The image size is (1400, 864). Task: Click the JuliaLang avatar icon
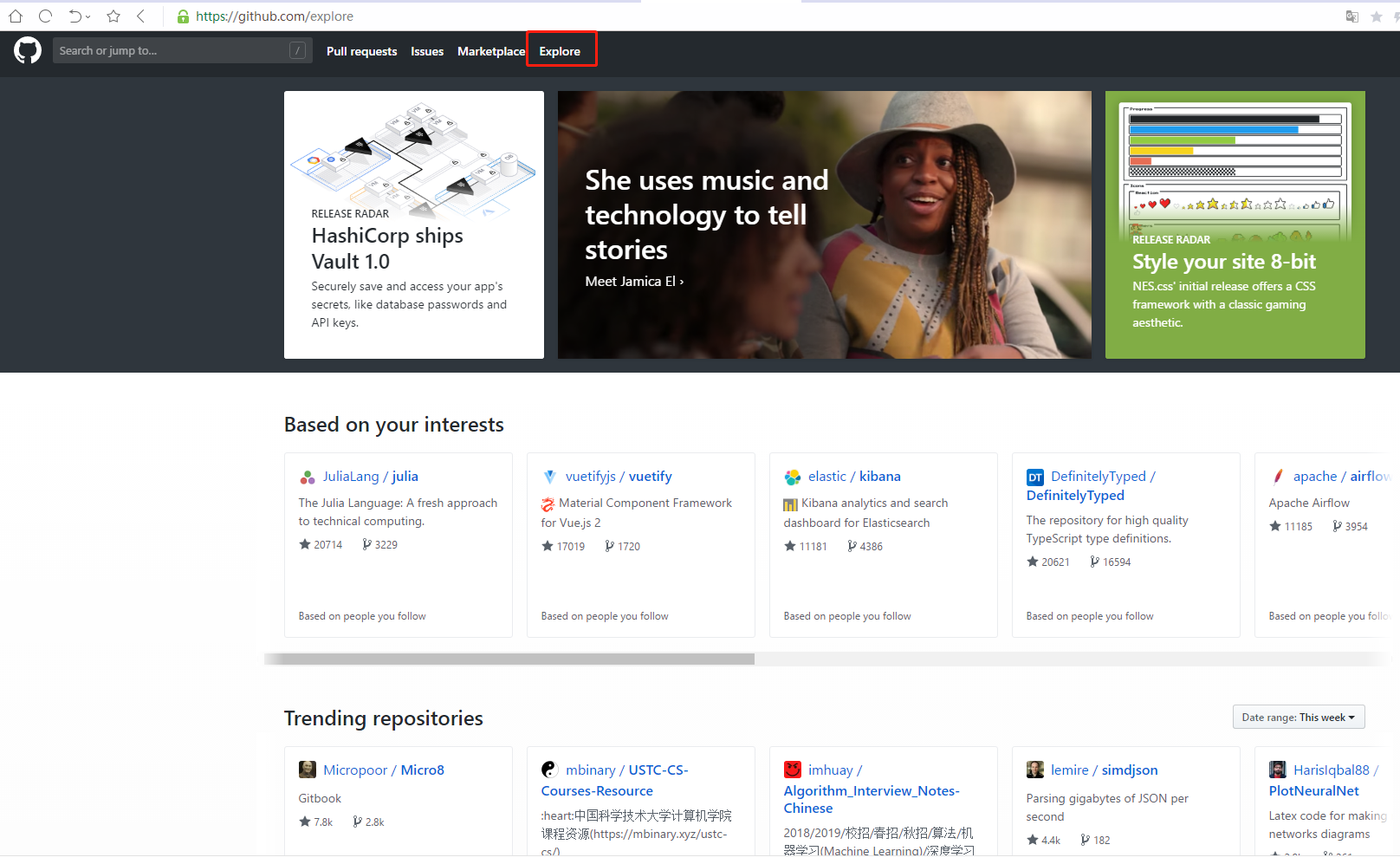[308, 477]
